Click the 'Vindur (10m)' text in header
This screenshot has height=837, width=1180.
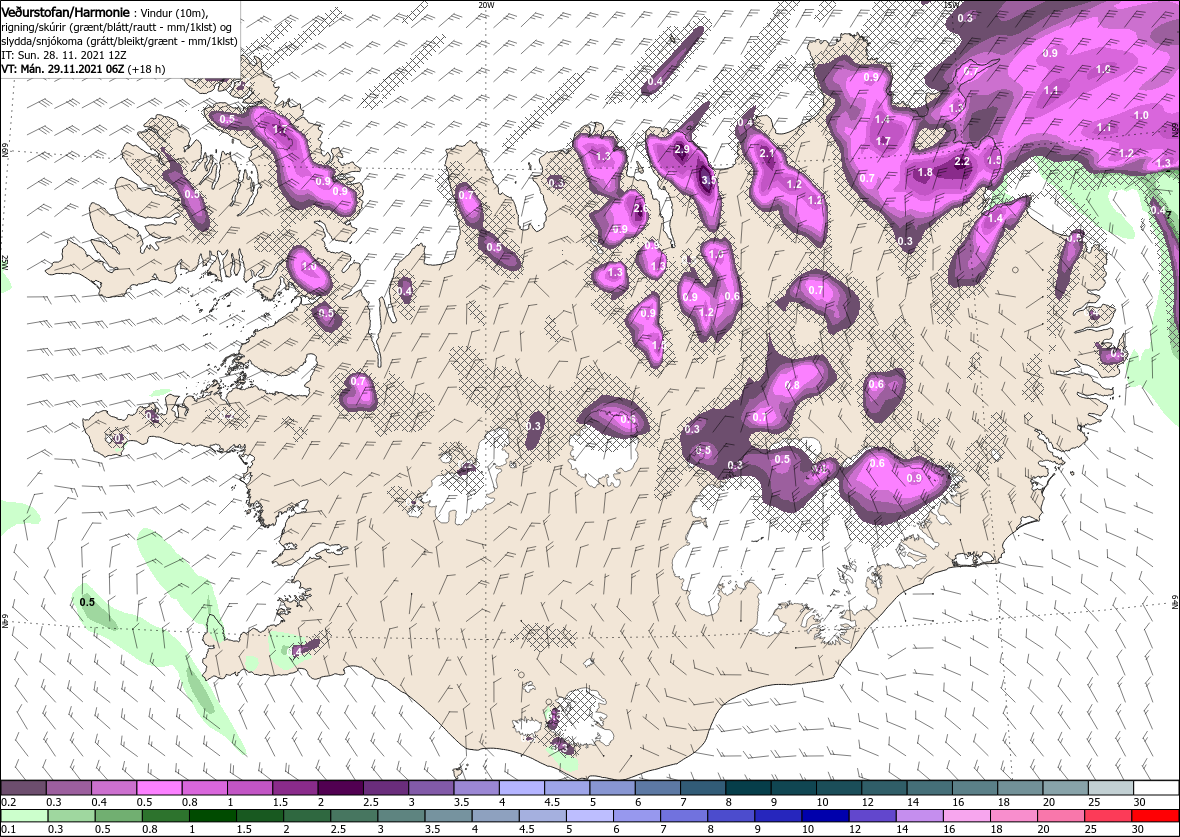coord(172,12)
